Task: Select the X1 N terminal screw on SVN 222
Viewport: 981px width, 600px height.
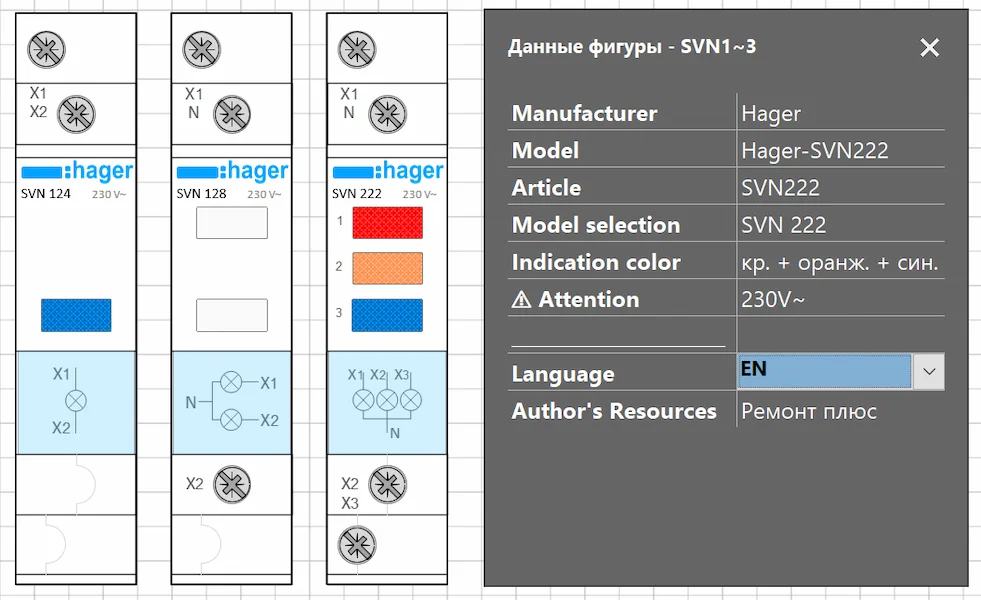Action: 387,114
